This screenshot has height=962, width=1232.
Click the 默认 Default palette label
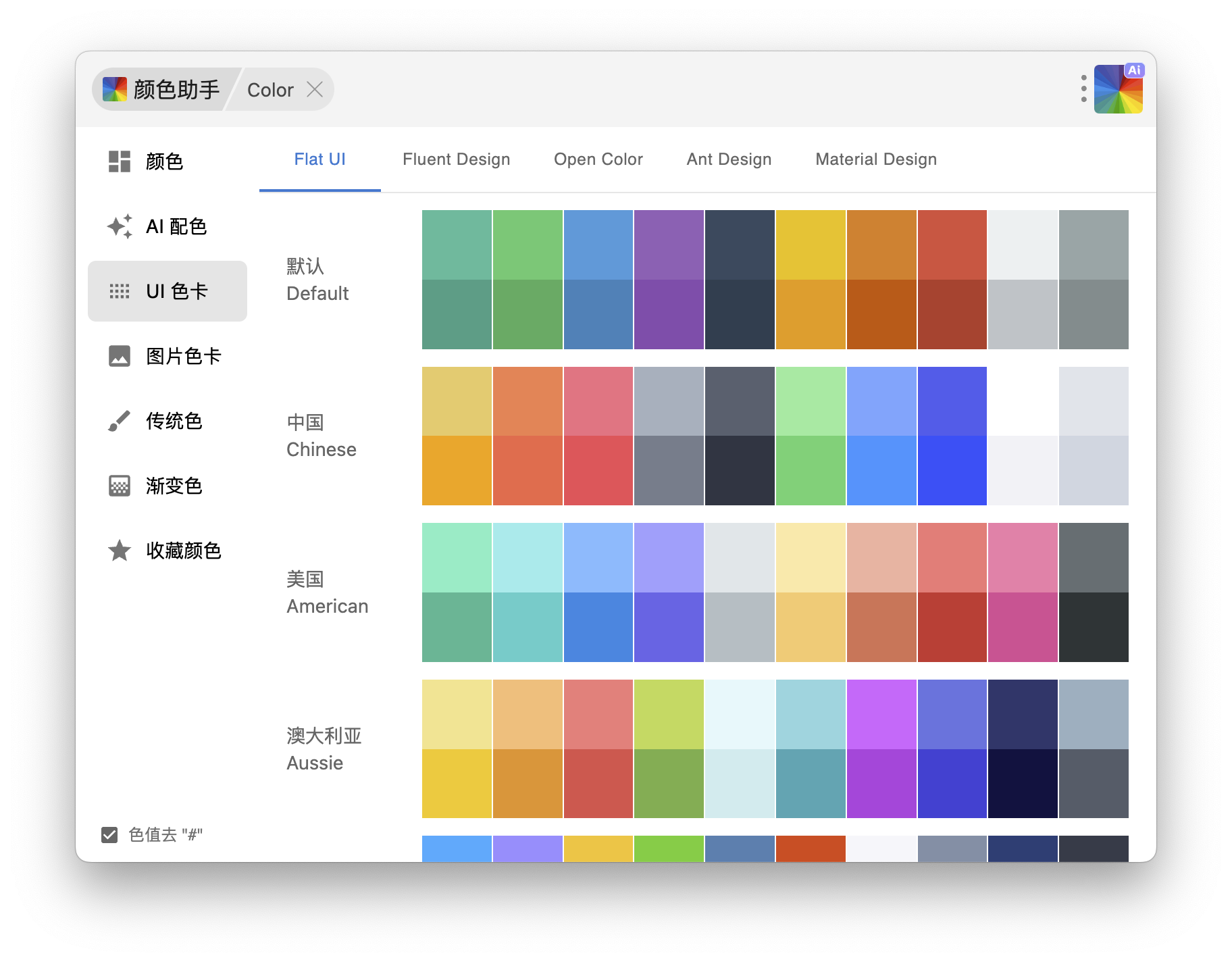tap(317, 280)
